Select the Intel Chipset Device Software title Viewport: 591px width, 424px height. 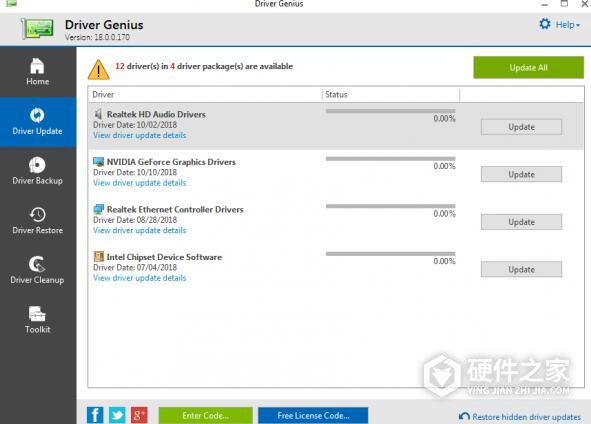click(164, 257)
